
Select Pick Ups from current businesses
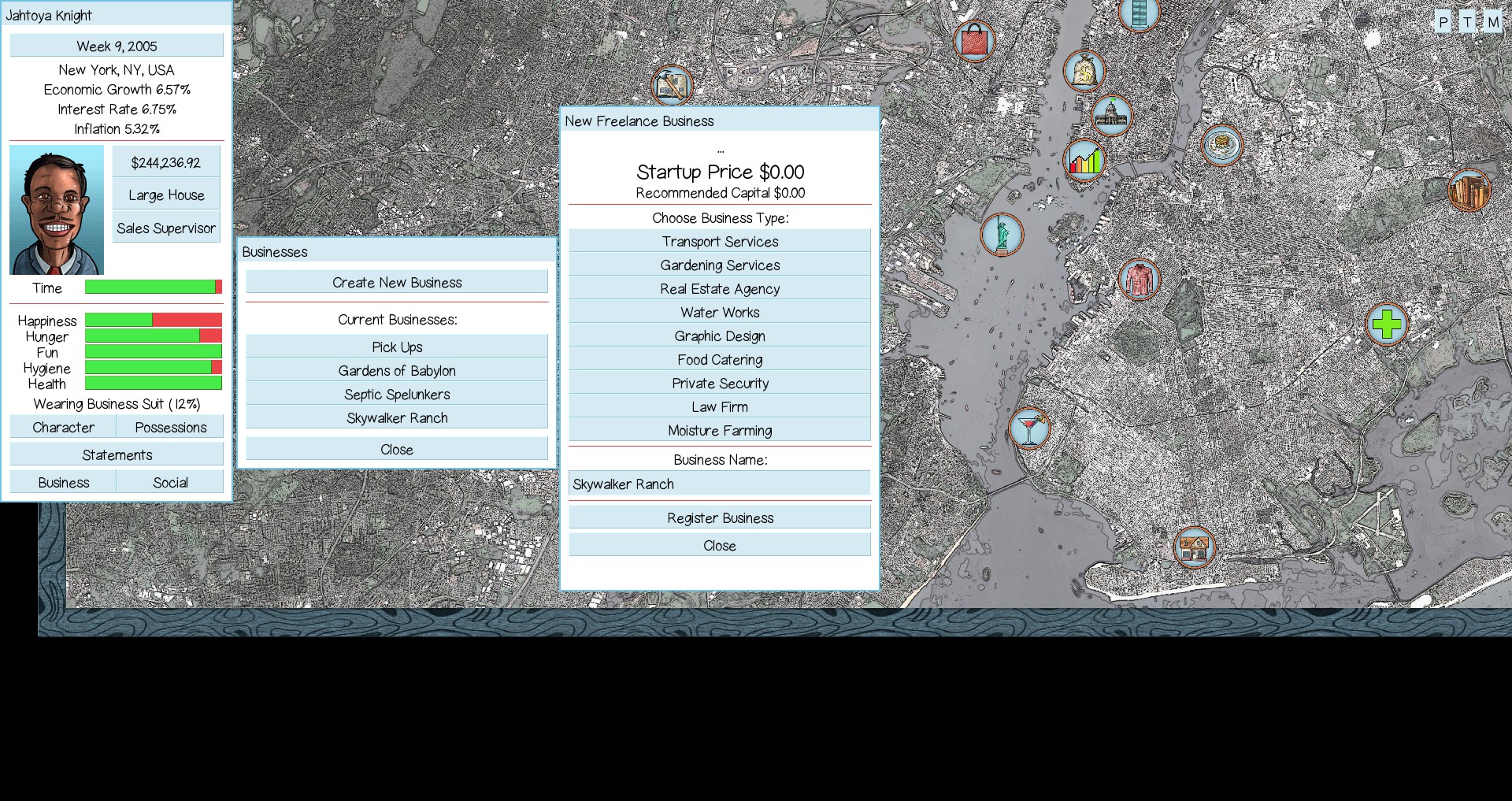pos(397,347)
